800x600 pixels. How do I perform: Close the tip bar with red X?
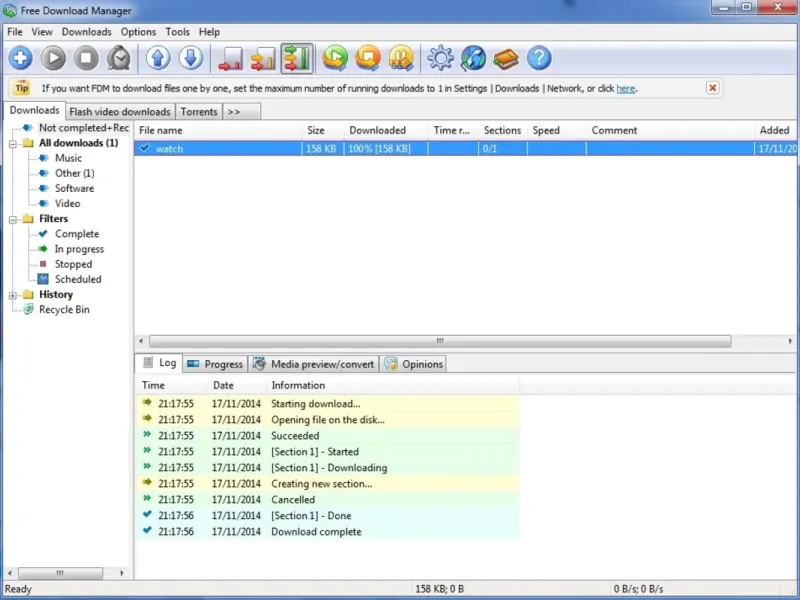pos(713,88)
